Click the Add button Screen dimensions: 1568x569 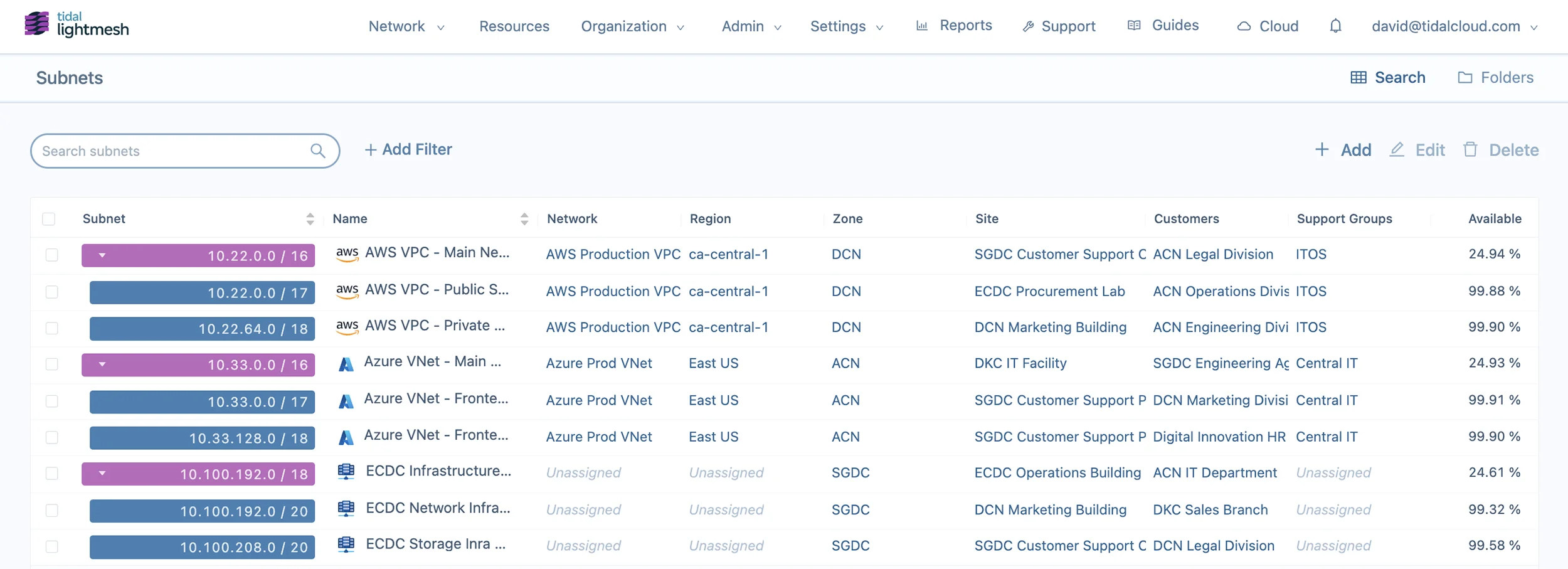(1343, 149)
